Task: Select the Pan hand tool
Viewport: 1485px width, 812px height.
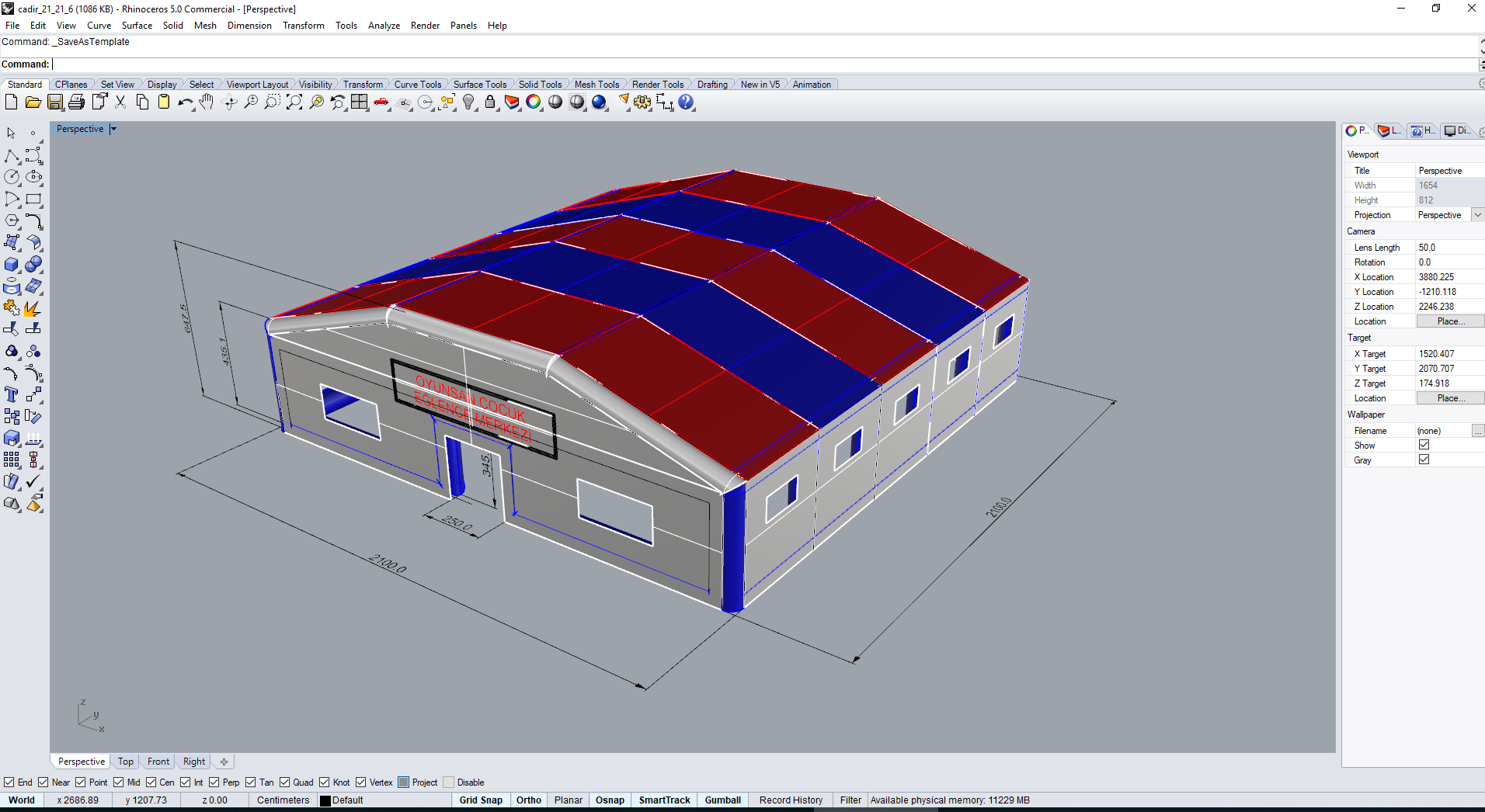Action: tap(207, 102)
